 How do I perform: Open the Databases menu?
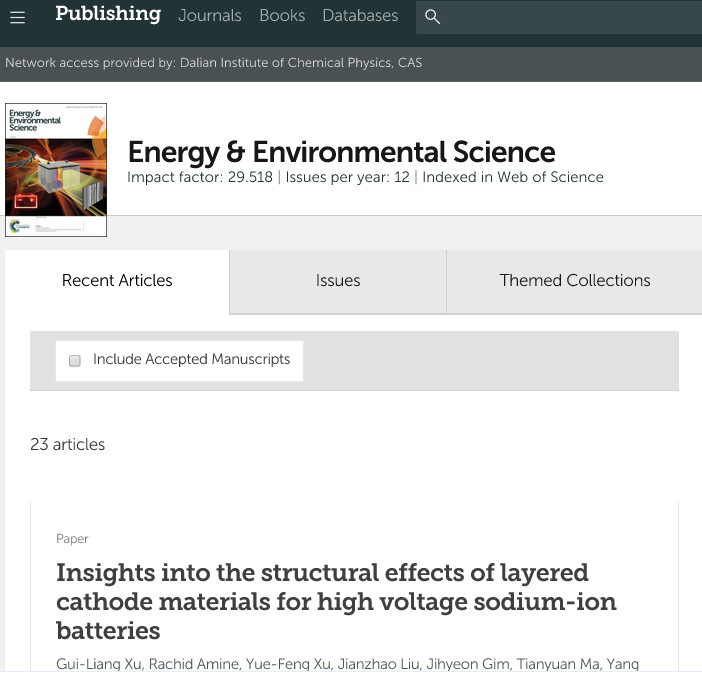(360, 16)
